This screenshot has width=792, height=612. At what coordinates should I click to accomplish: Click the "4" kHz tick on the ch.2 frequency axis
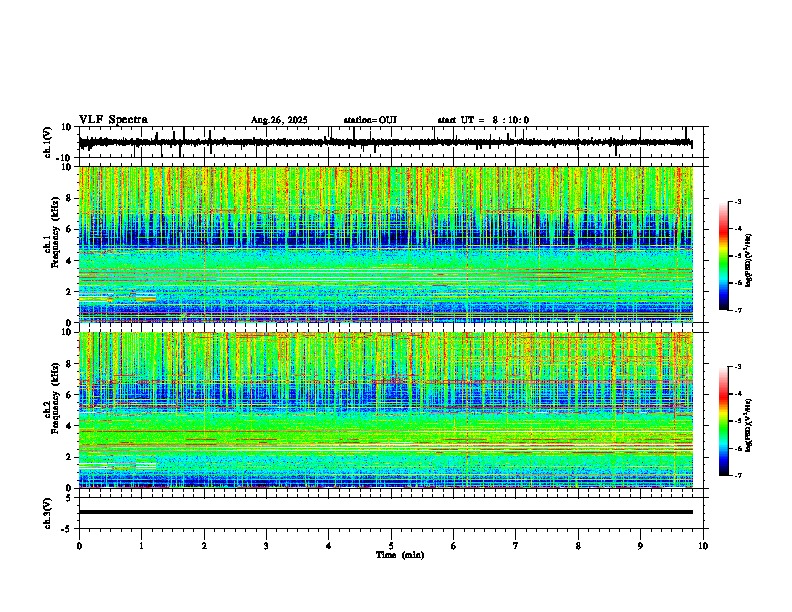(x=70, y=426)
